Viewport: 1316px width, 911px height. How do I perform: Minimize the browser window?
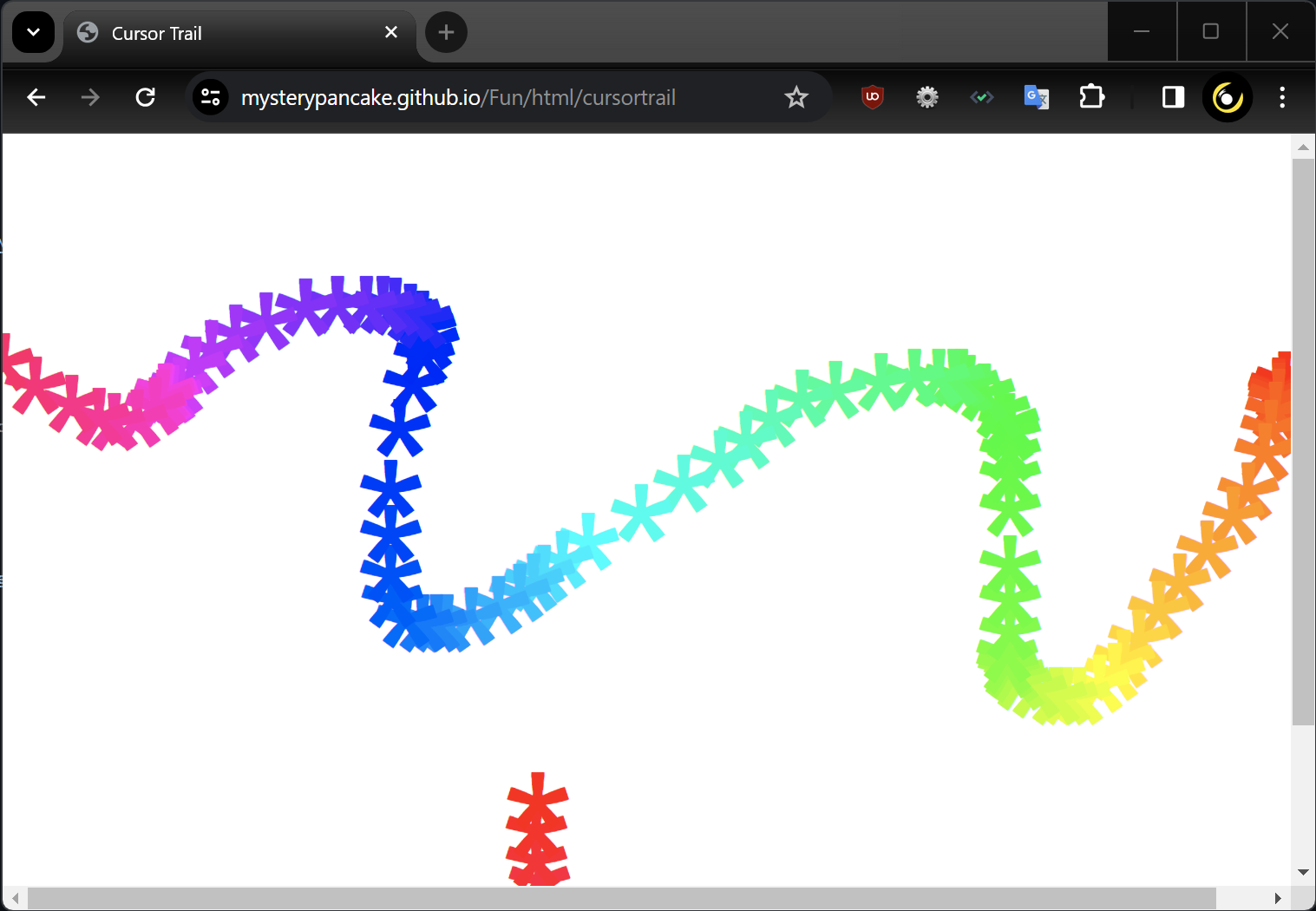(1142, 31)
